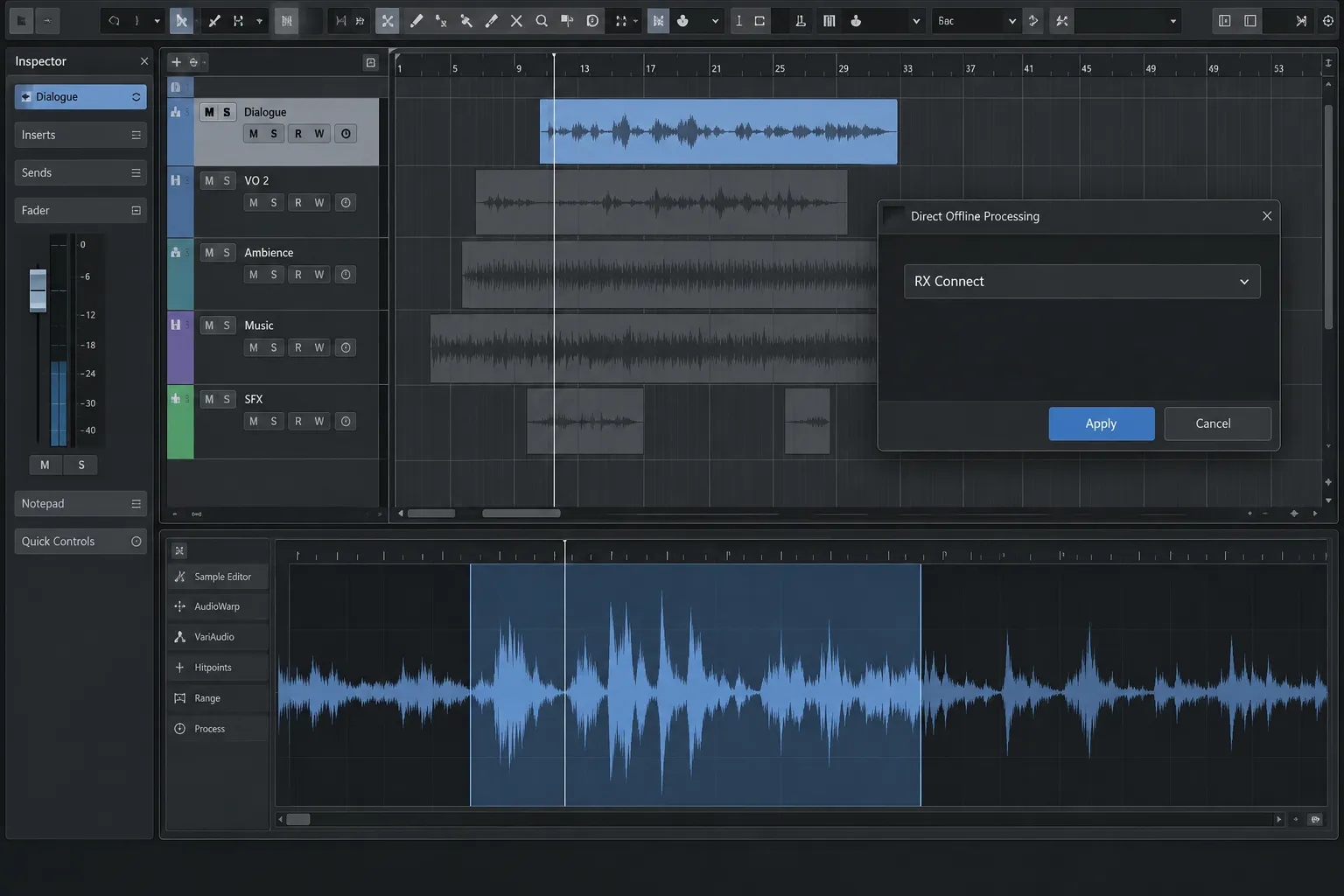Pick the magnifier zoom tool
Image resolution: width=1344 pixels, height=896 pixels.
pyautogui.click(x=542, y=21)
